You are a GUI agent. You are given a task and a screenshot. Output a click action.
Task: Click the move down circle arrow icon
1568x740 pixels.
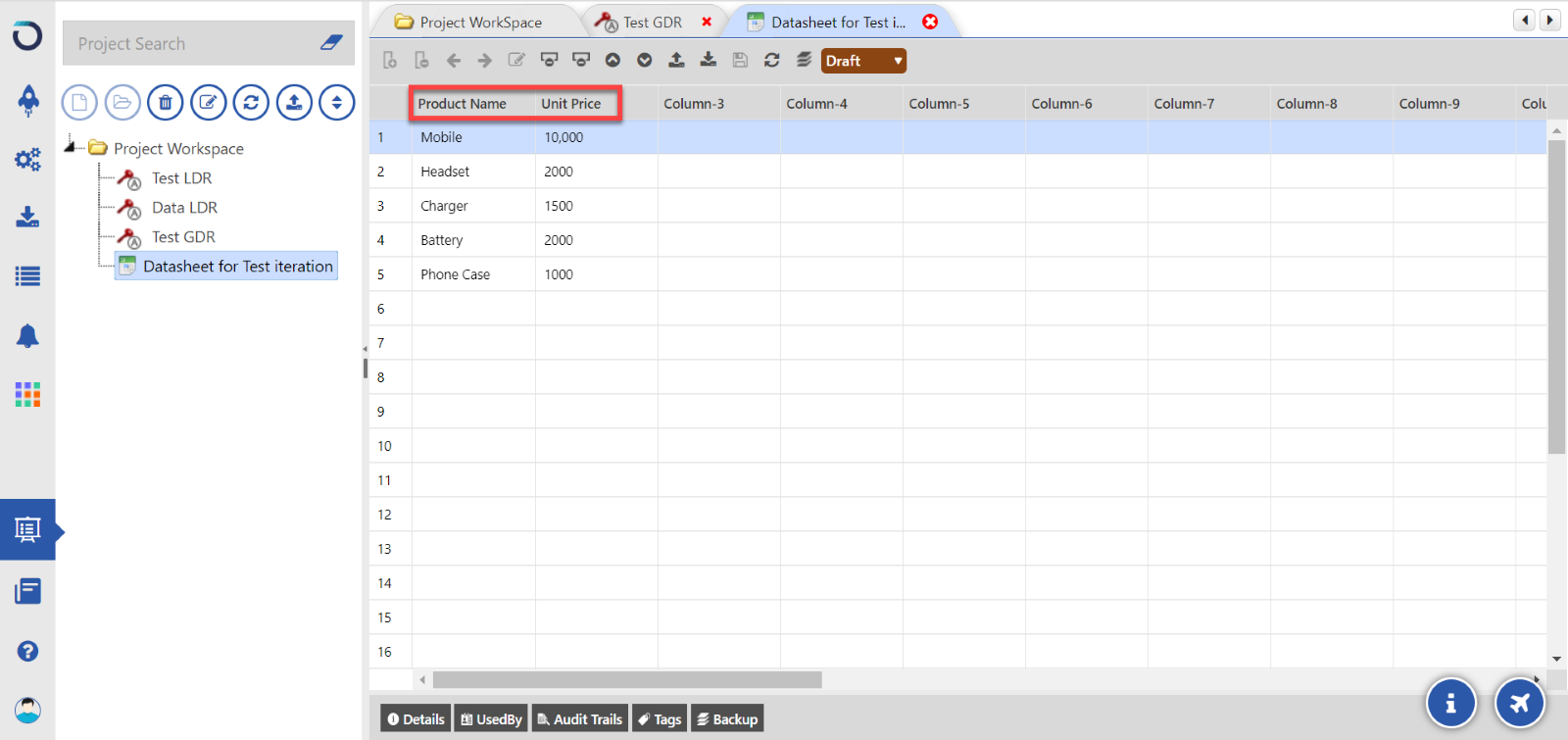pyautogui.click(x=644, y=61)
